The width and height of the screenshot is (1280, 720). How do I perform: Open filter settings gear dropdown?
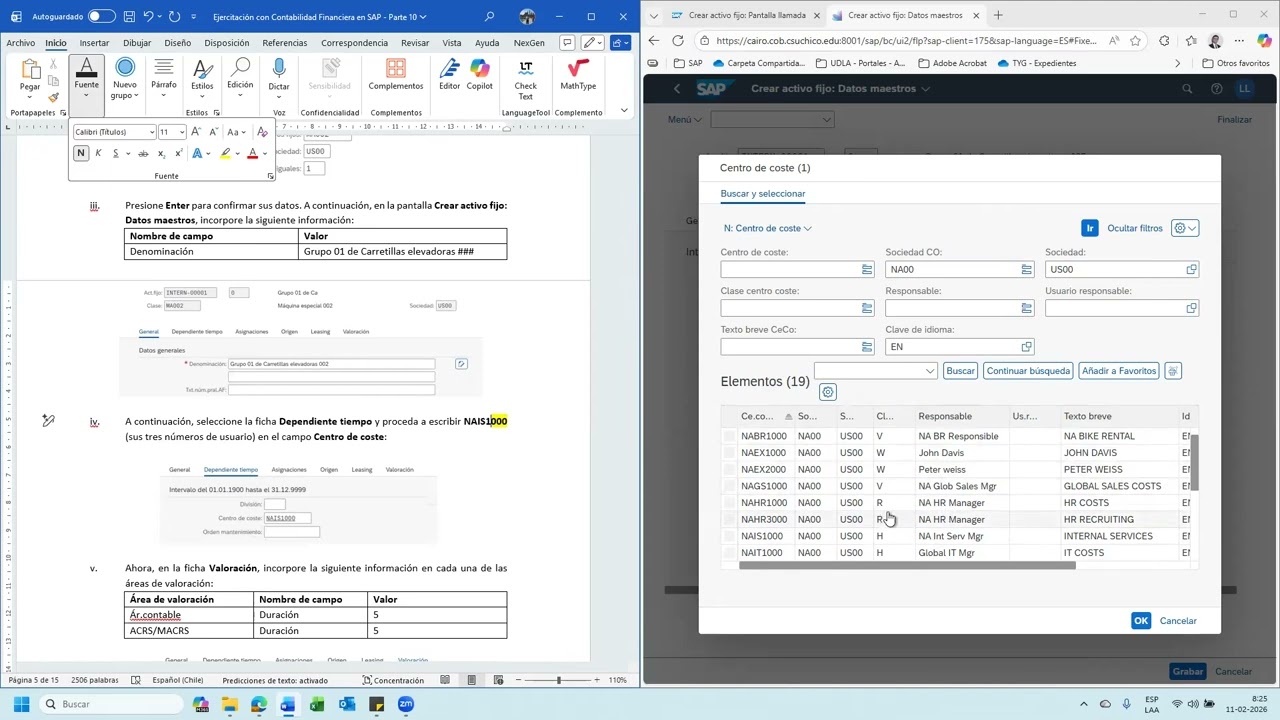click(x=1185, y=228)
